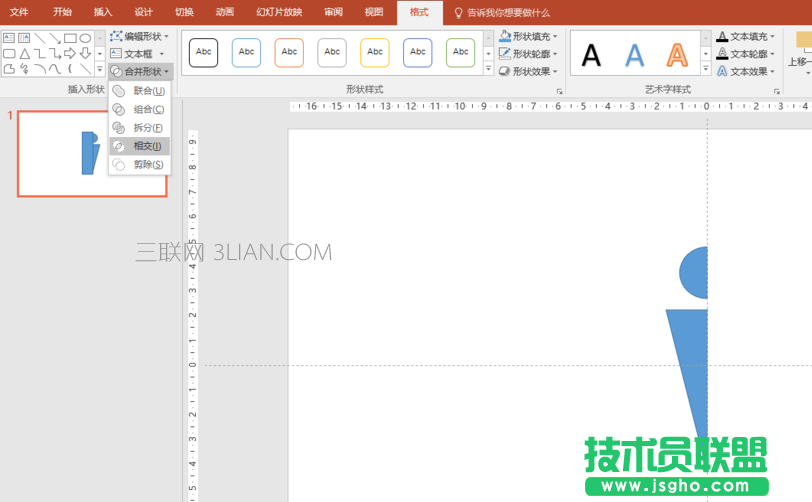Select the isosceles triangle shape
Image resolution: width=812 pixels, height=502 pixels.
24,53
